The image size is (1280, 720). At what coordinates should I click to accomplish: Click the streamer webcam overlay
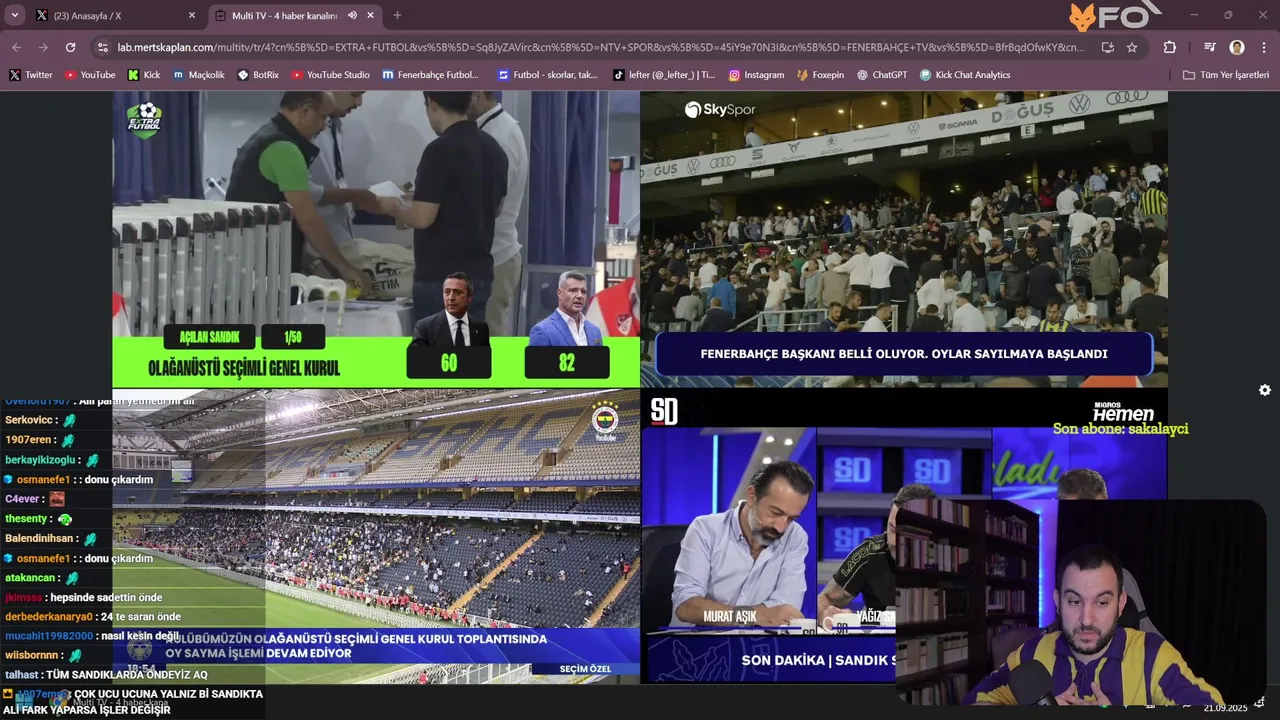click(x=1080, y=602)
